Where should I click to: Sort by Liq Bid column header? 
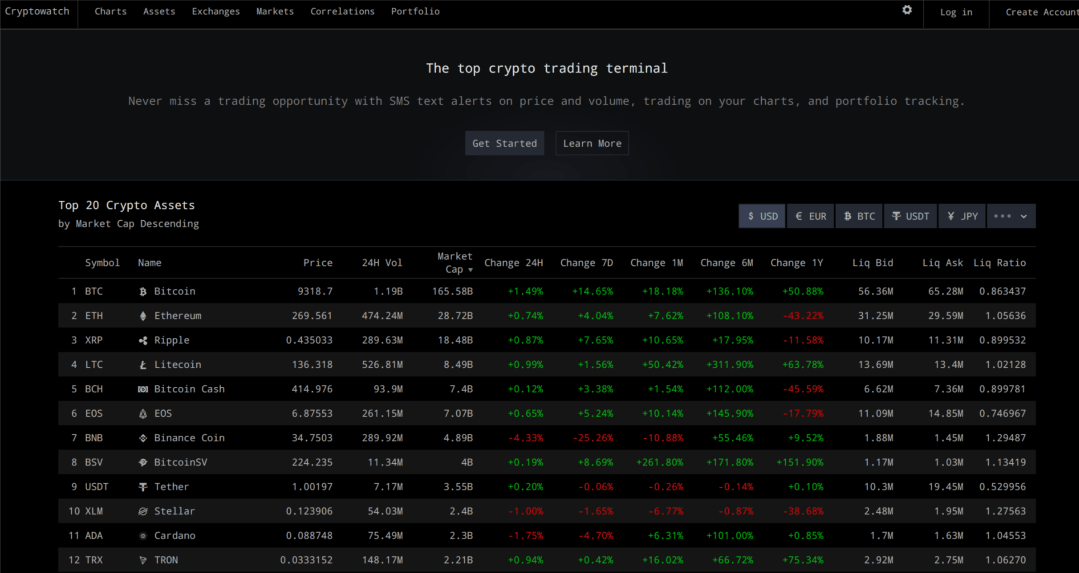pos(873,263)
